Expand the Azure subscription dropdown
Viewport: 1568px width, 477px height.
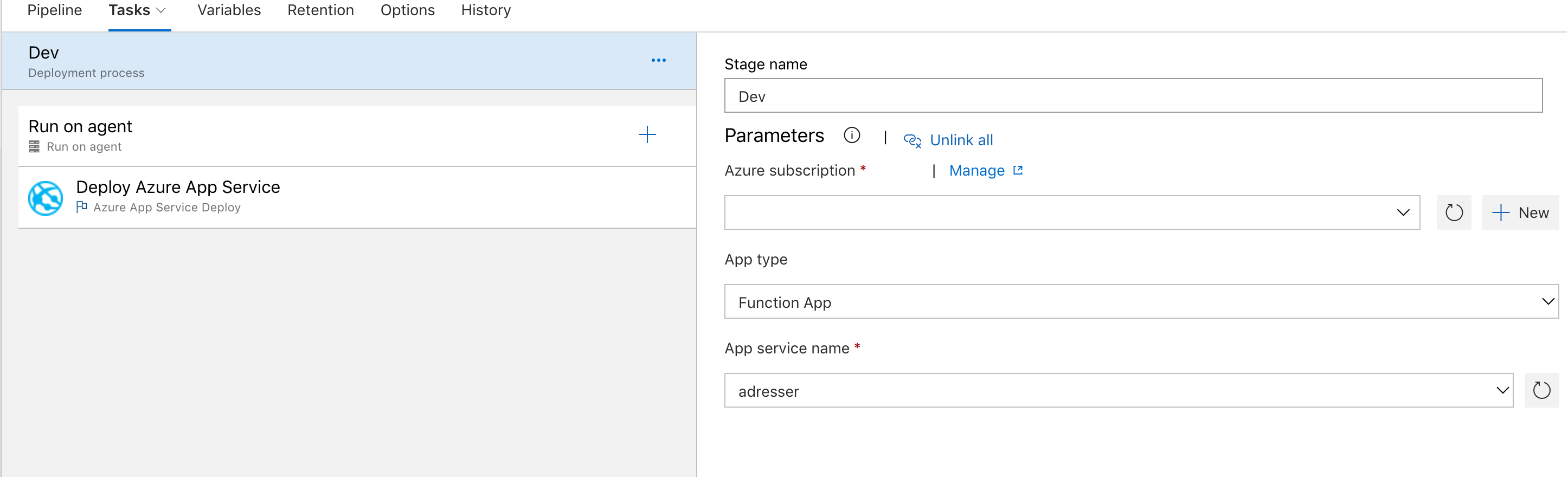[x=1403, y=212]
